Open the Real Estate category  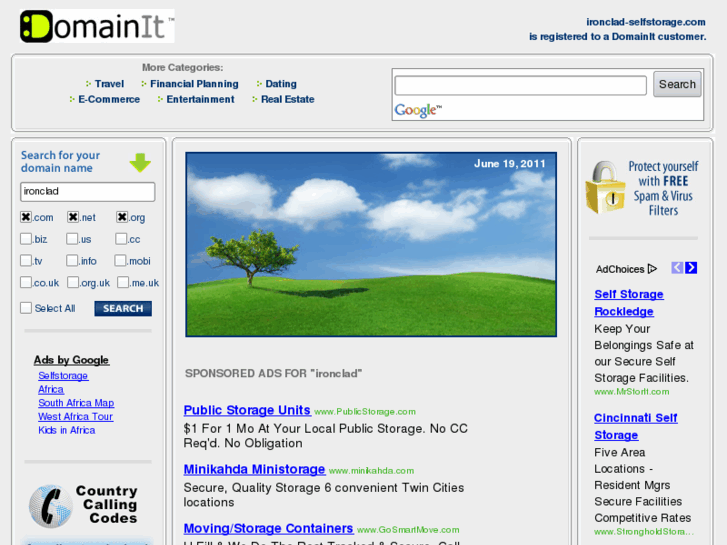tap(287, 99)
